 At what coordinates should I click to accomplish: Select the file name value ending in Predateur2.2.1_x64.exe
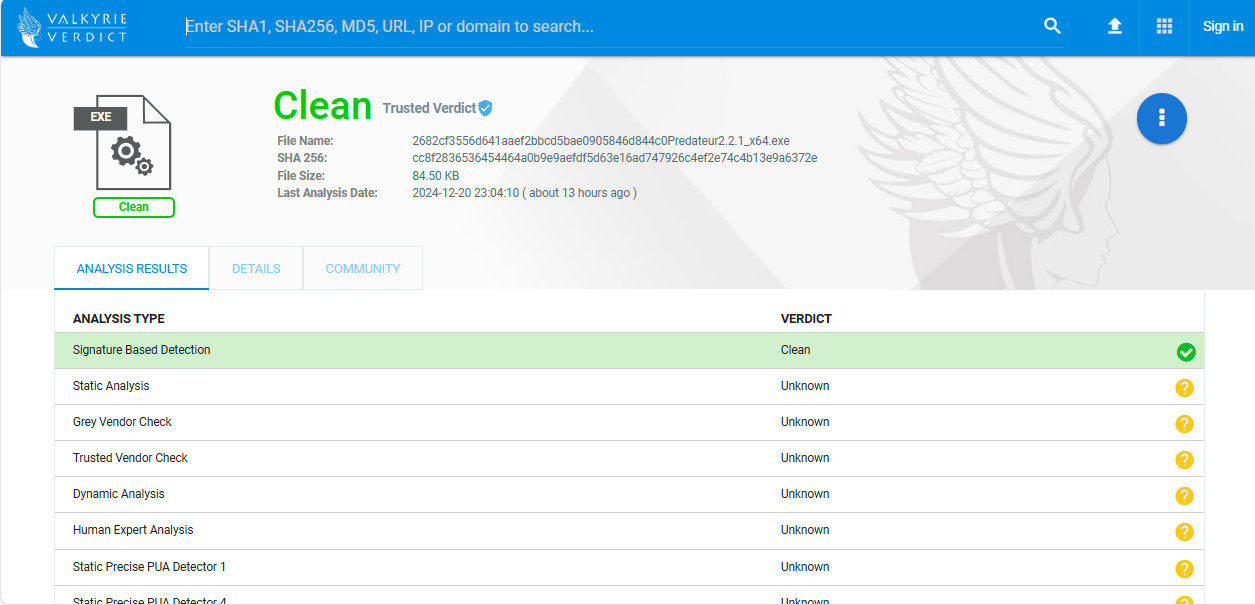coord(601,141)
